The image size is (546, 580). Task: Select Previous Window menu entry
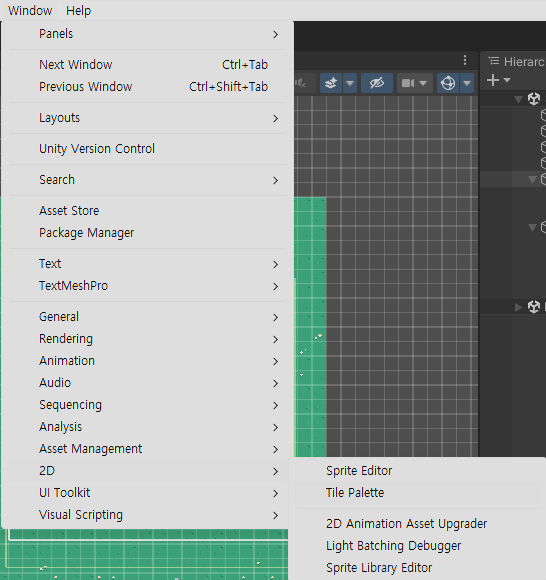click(147, 87)
